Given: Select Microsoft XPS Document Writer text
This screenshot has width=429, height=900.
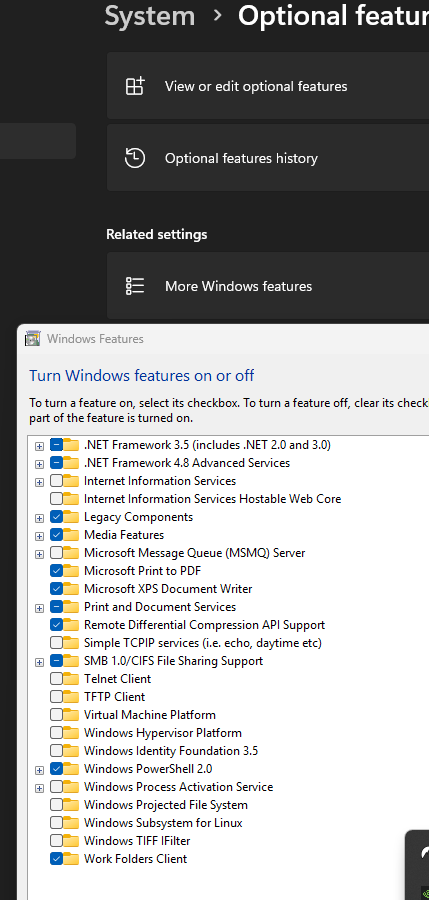Looking at the screenshot, I should point(168,589).
